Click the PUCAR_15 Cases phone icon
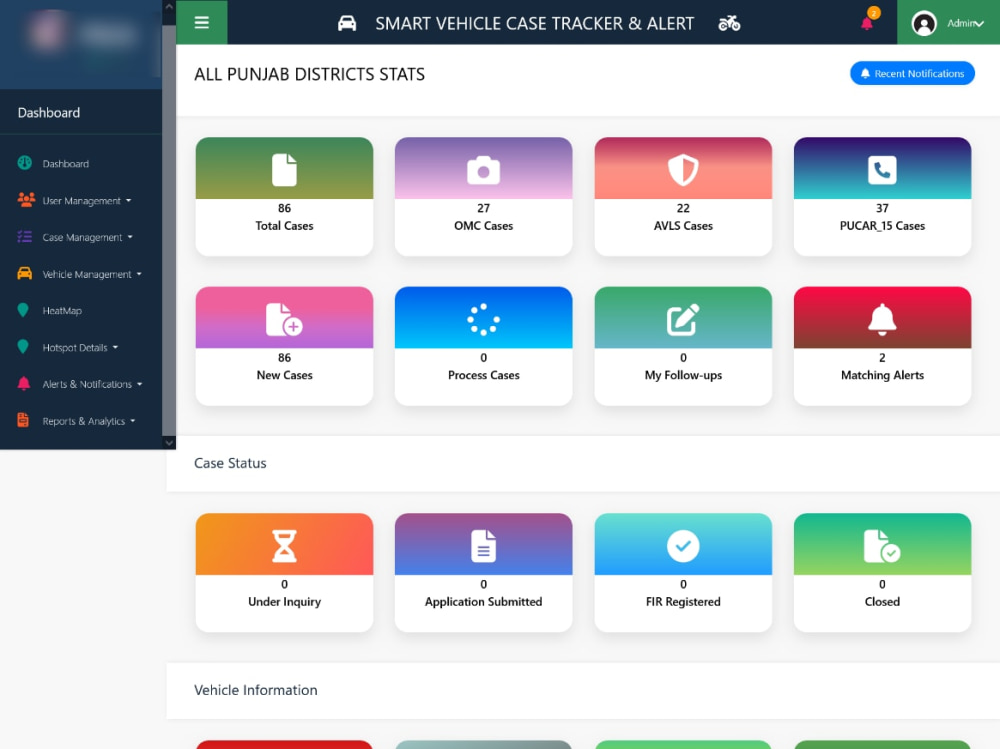The width and height of the screenshot is (1000, 749). click(882, 170)
